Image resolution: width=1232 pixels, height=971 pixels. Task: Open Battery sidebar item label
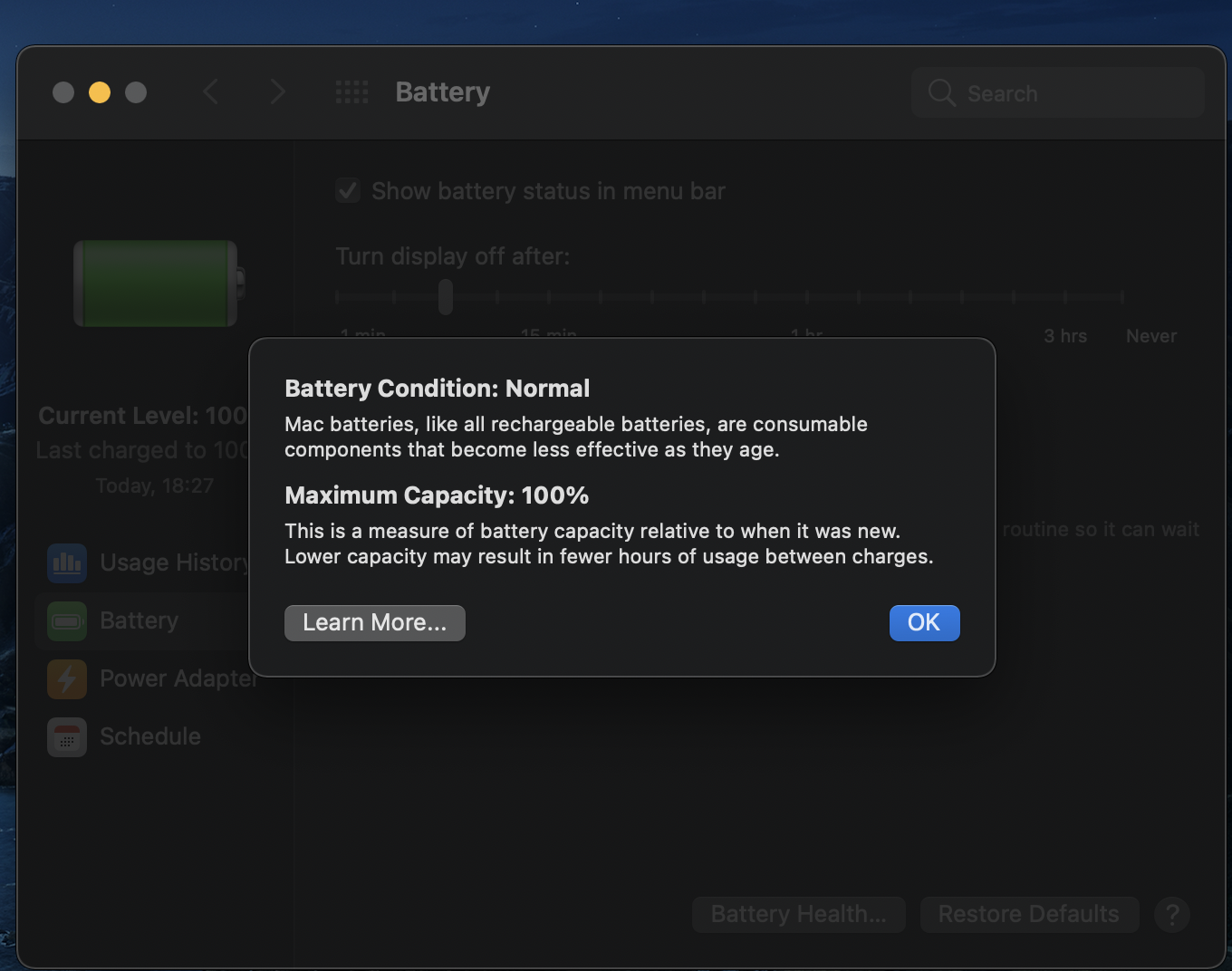coord(139,620)
